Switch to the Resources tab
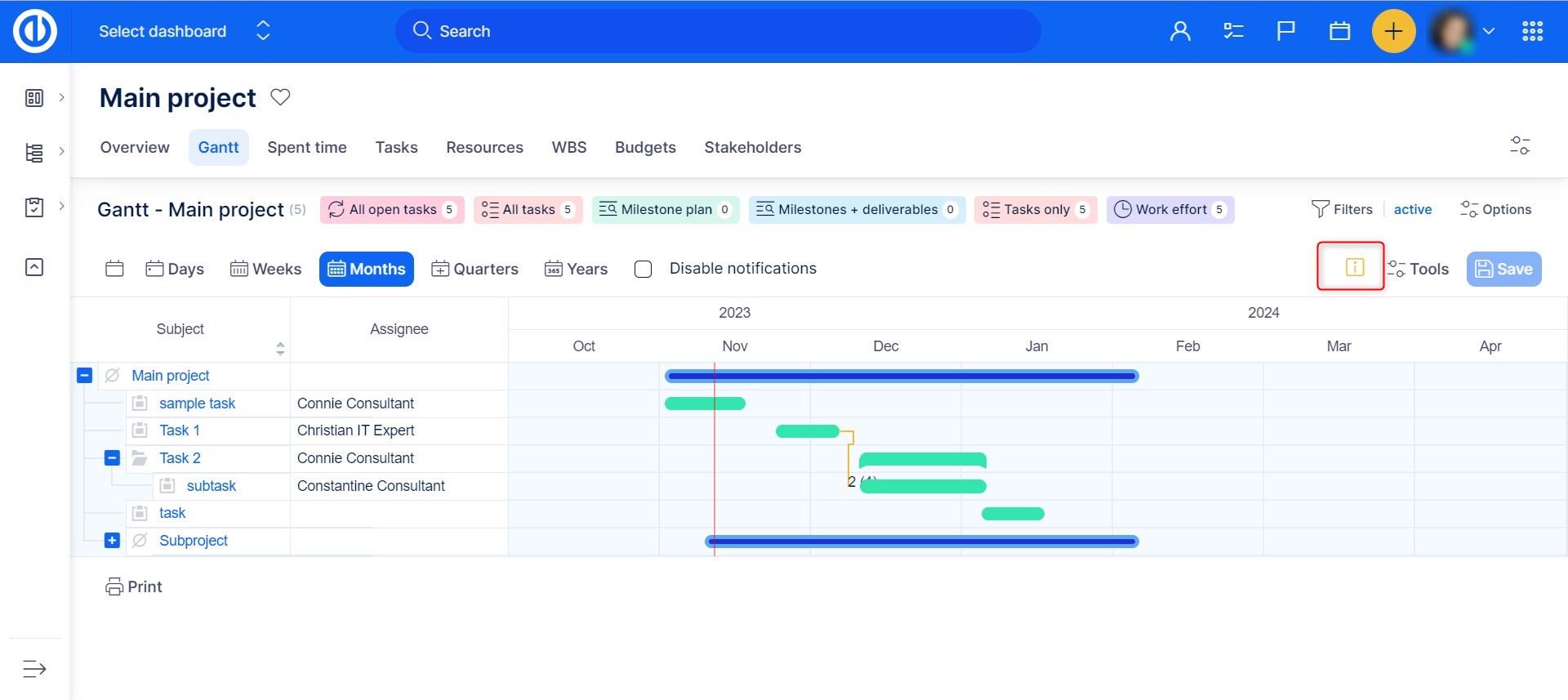 484,148
